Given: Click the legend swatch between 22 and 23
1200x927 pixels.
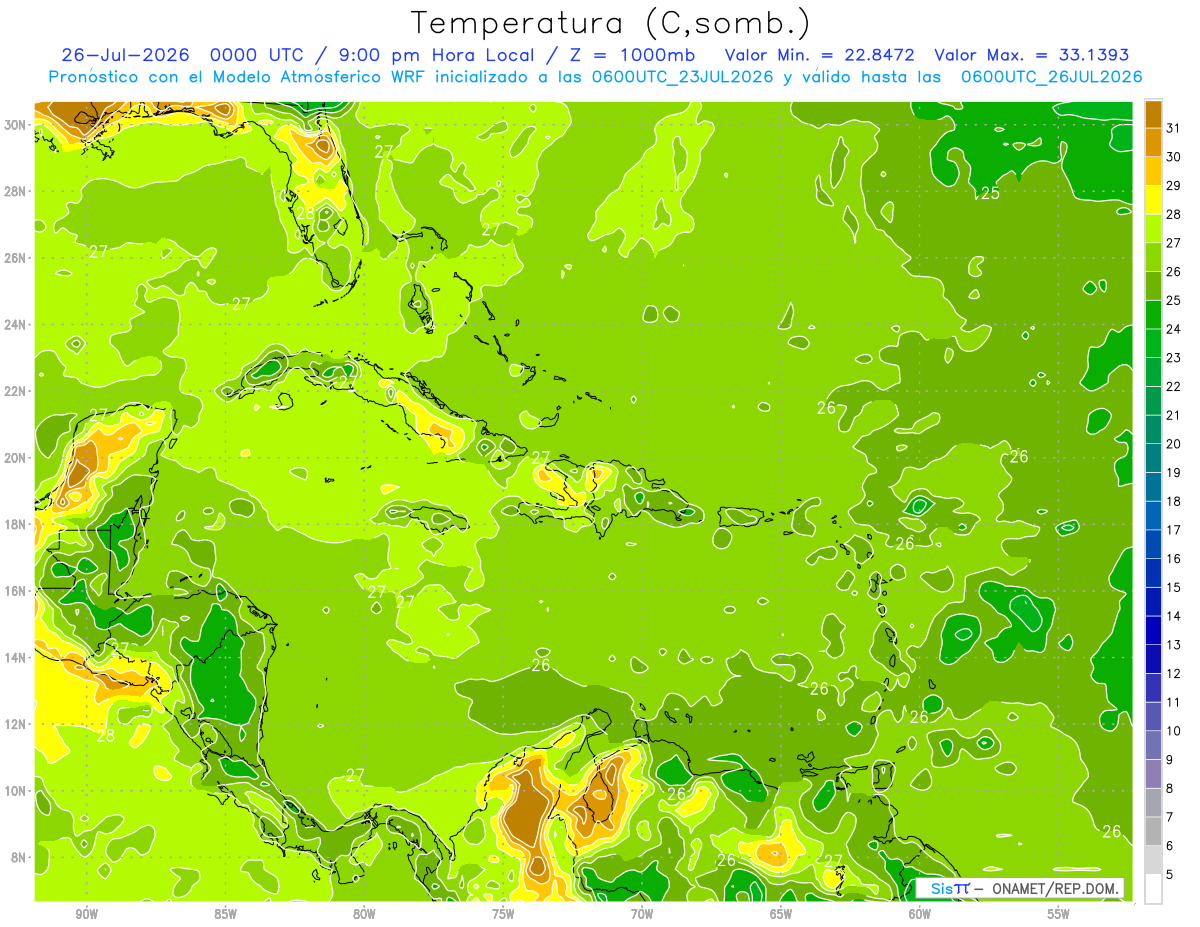Looking at the screenshot, I should pyautogui.click(x=1154, y=372).
